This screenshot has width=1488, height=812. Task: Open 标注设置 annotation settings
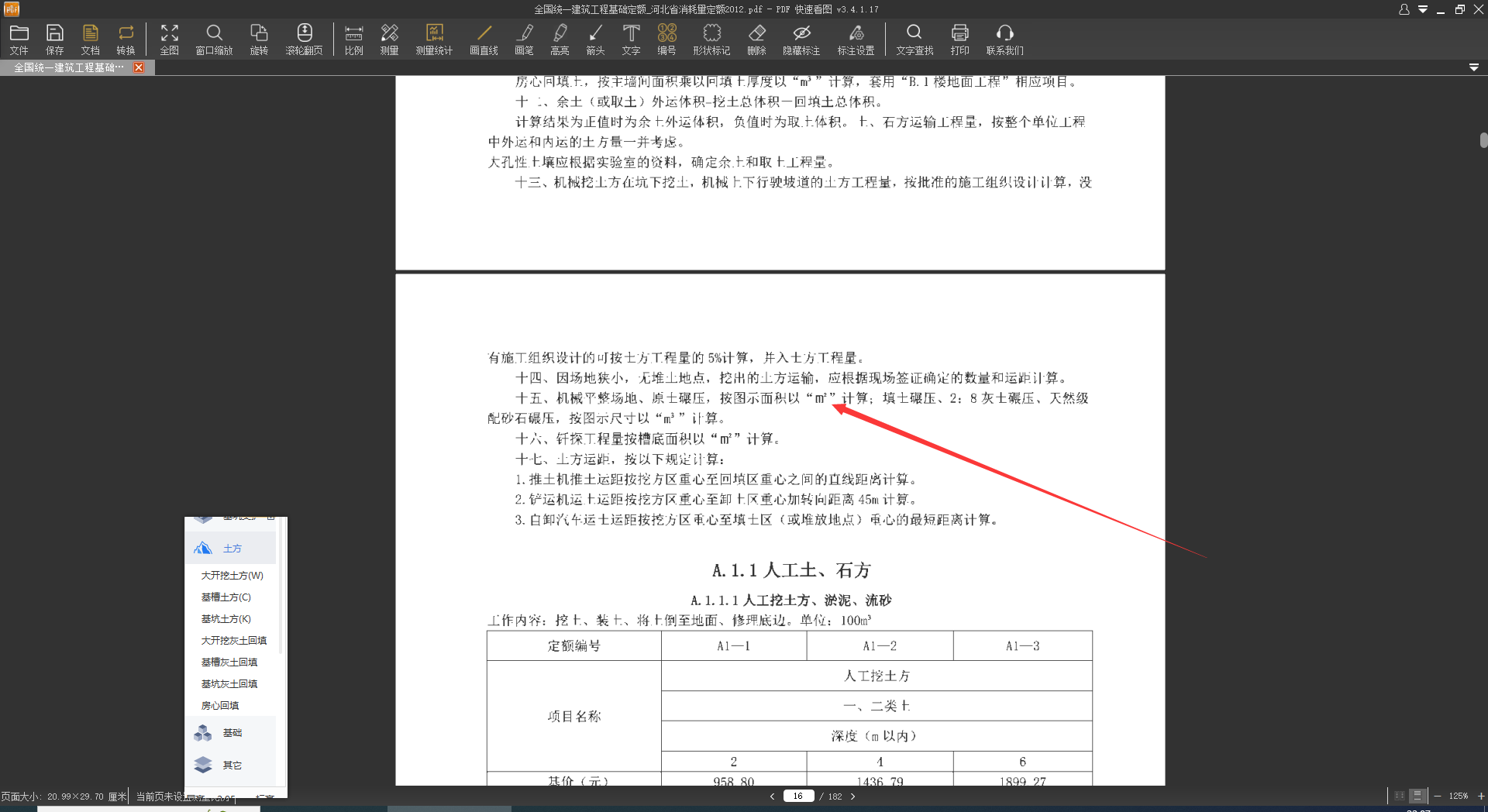[856, 39]
